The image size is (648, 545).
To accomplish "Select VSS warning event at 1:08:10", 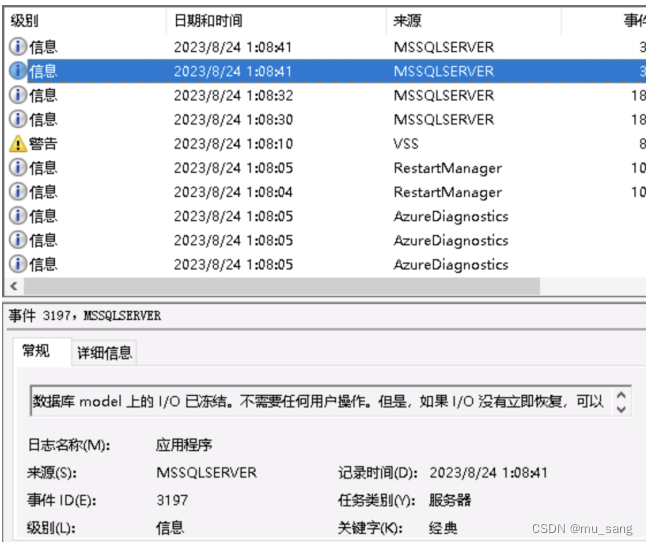I will coord(326,144).
